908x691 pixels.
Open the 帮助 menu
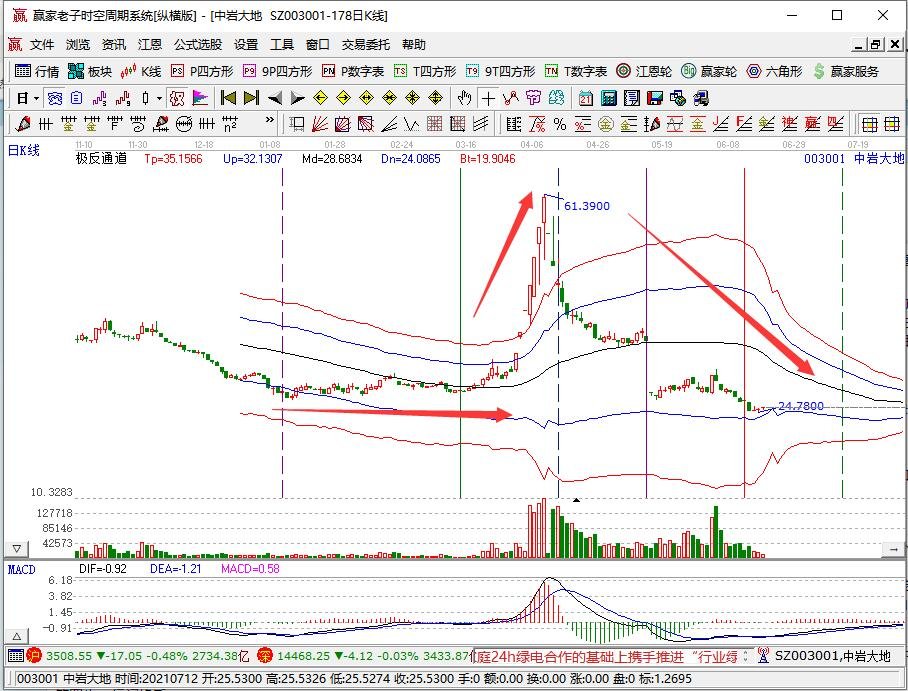pos(413,45)
